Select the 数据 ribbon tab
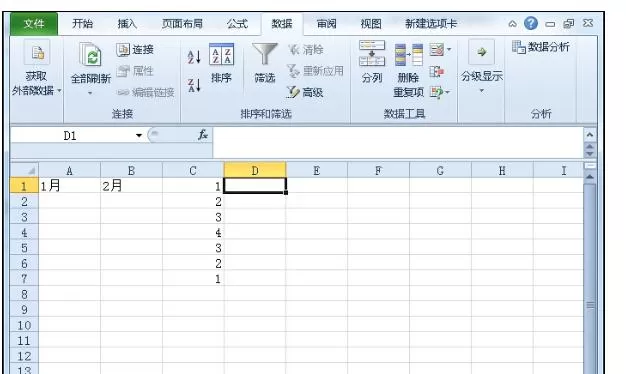Viewport: 626px width, 374px height. 282,24
